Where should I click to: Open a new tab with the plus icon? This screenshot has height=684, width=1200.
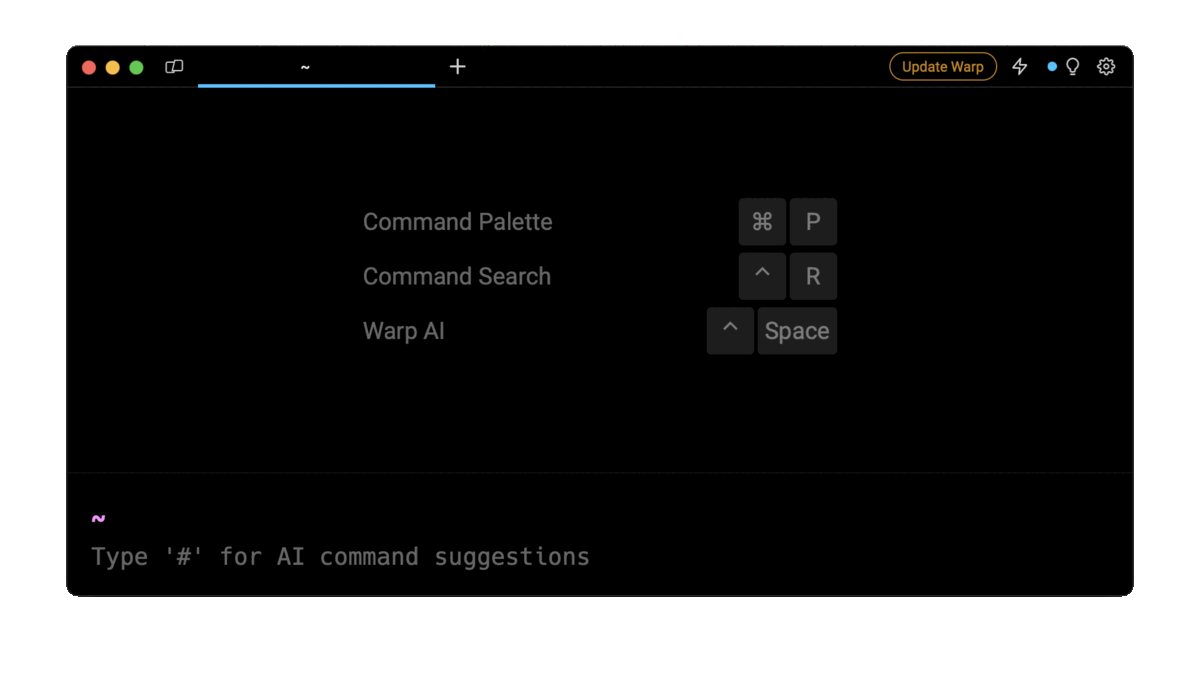[457, 66]
